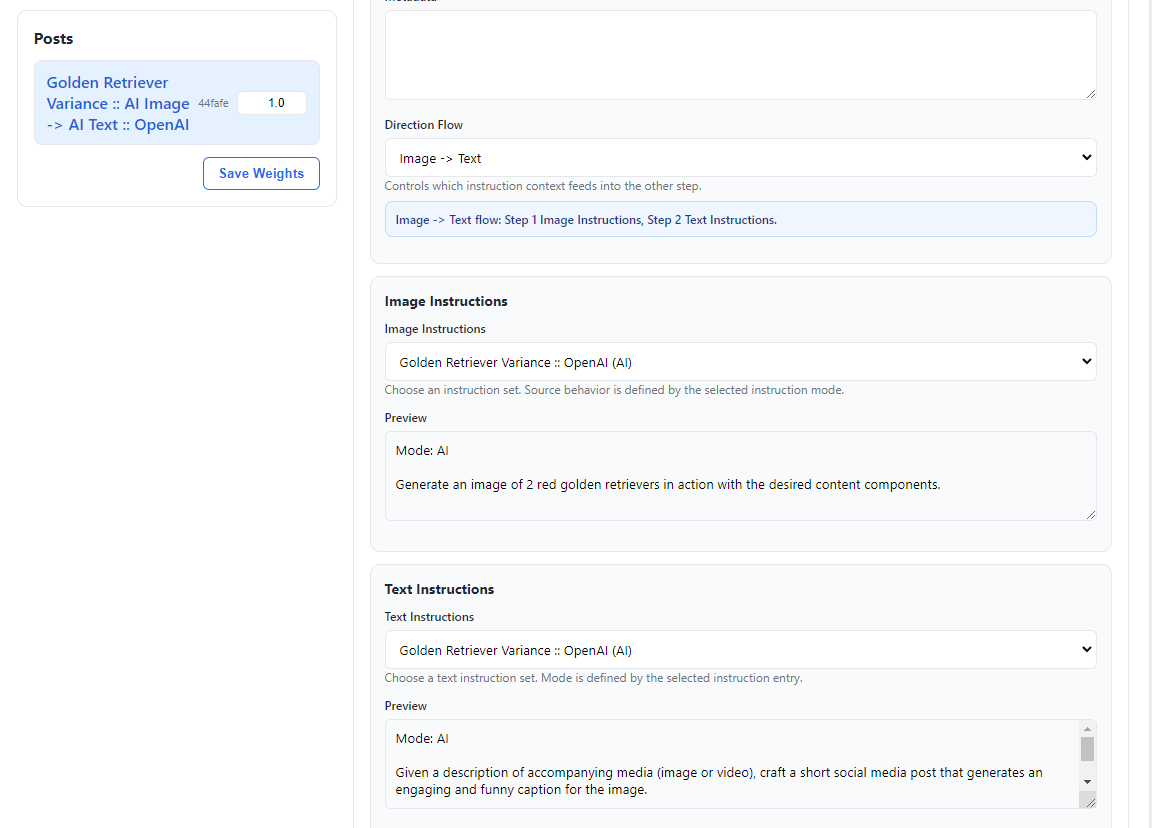Screen dimensions: 1152x828
Task: Click the text preview scrollbar thumb
Action: tap(1087, 749)
